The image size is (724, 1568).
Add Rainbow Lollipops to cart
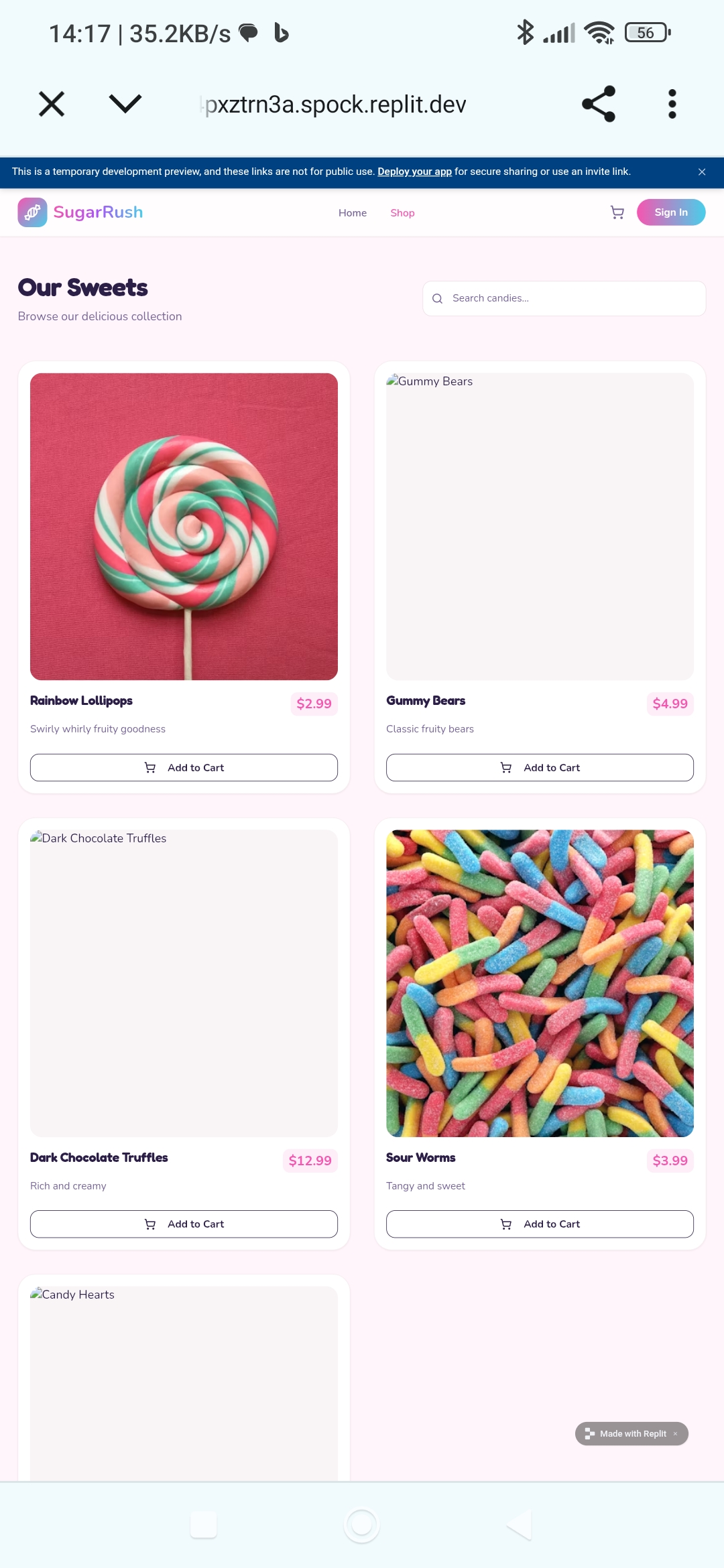pyautogui.click(x=184, y=768)
